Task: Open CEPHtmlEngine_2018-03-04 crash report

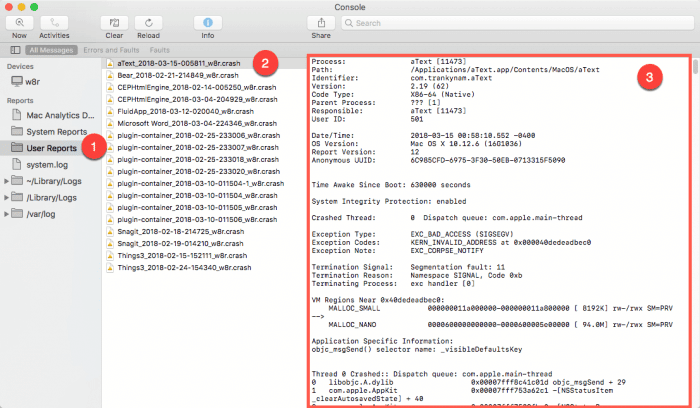Action: point(197,100)
